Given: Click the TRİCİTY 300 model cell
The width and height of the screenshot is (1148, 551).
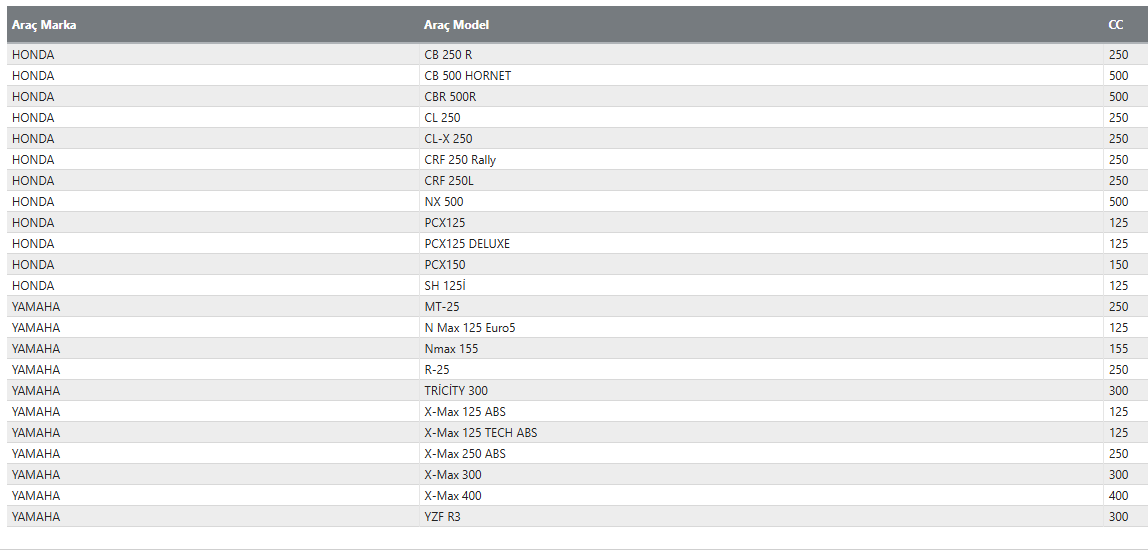Looking at the screenshot, I should pyautogui.click(x=456, y=391).
